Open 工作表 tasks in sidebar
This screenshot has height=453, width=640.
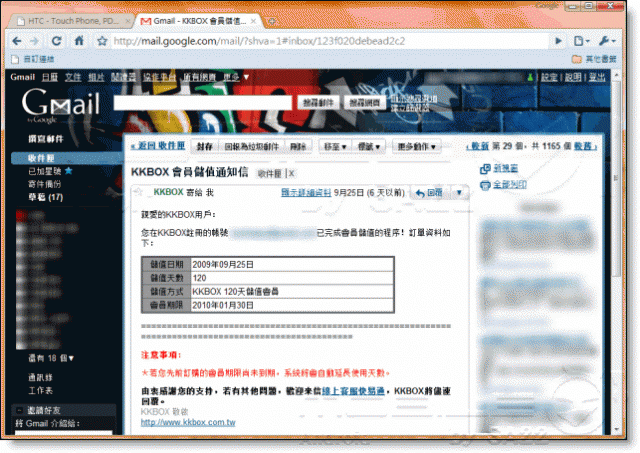pyautogui.click(x=40, y=391)
